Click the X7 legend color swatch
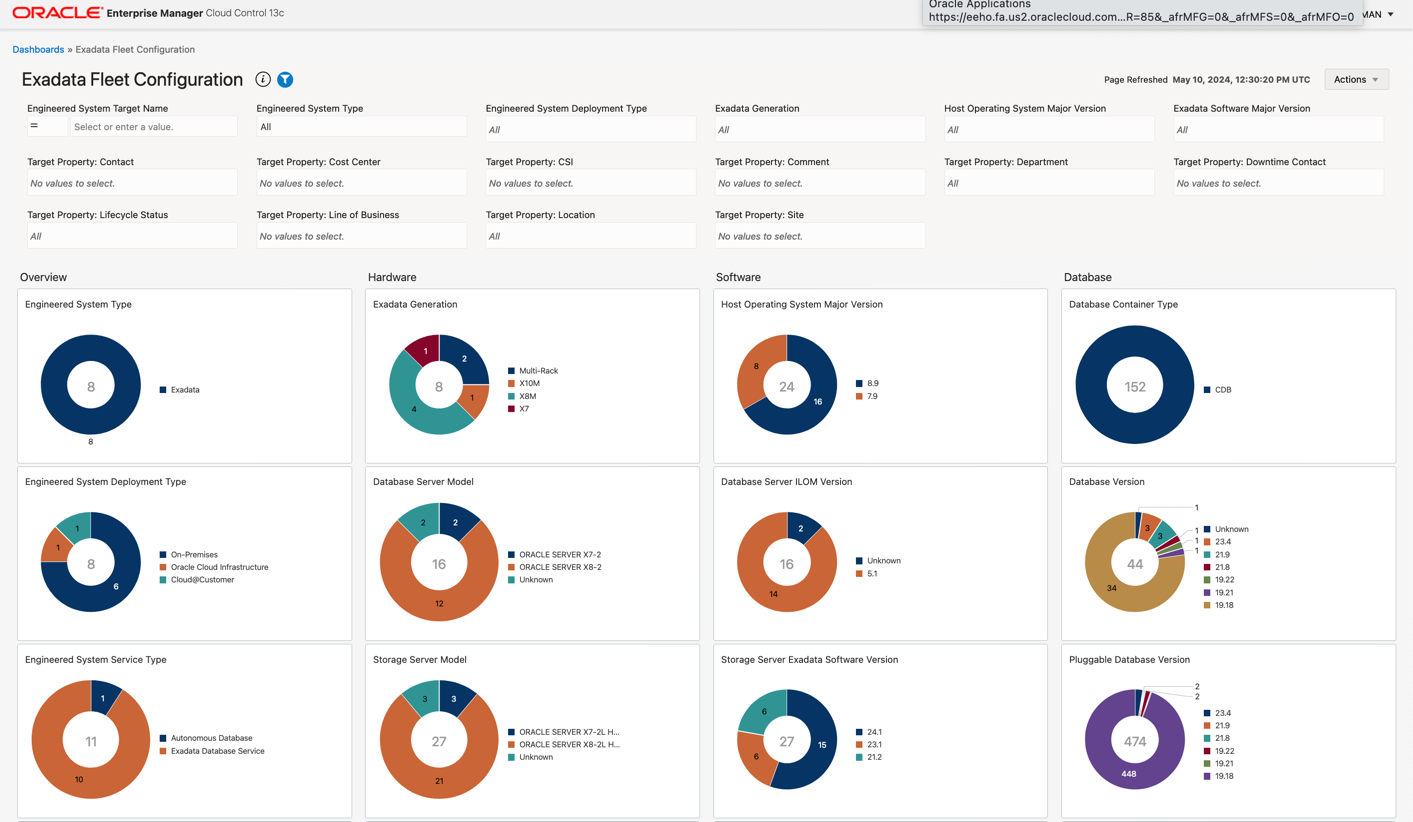 pos(511,409)
